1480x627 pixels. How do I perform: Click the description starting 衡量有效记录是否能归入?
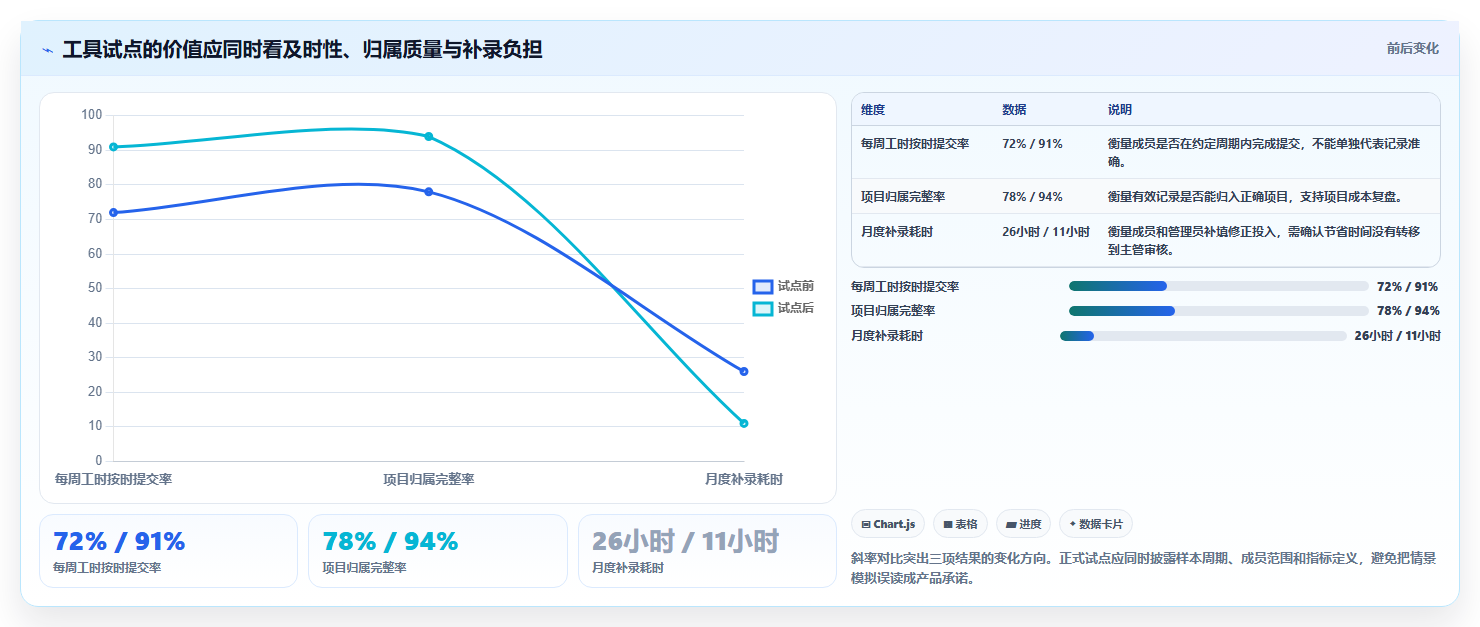click(1255, 197)
